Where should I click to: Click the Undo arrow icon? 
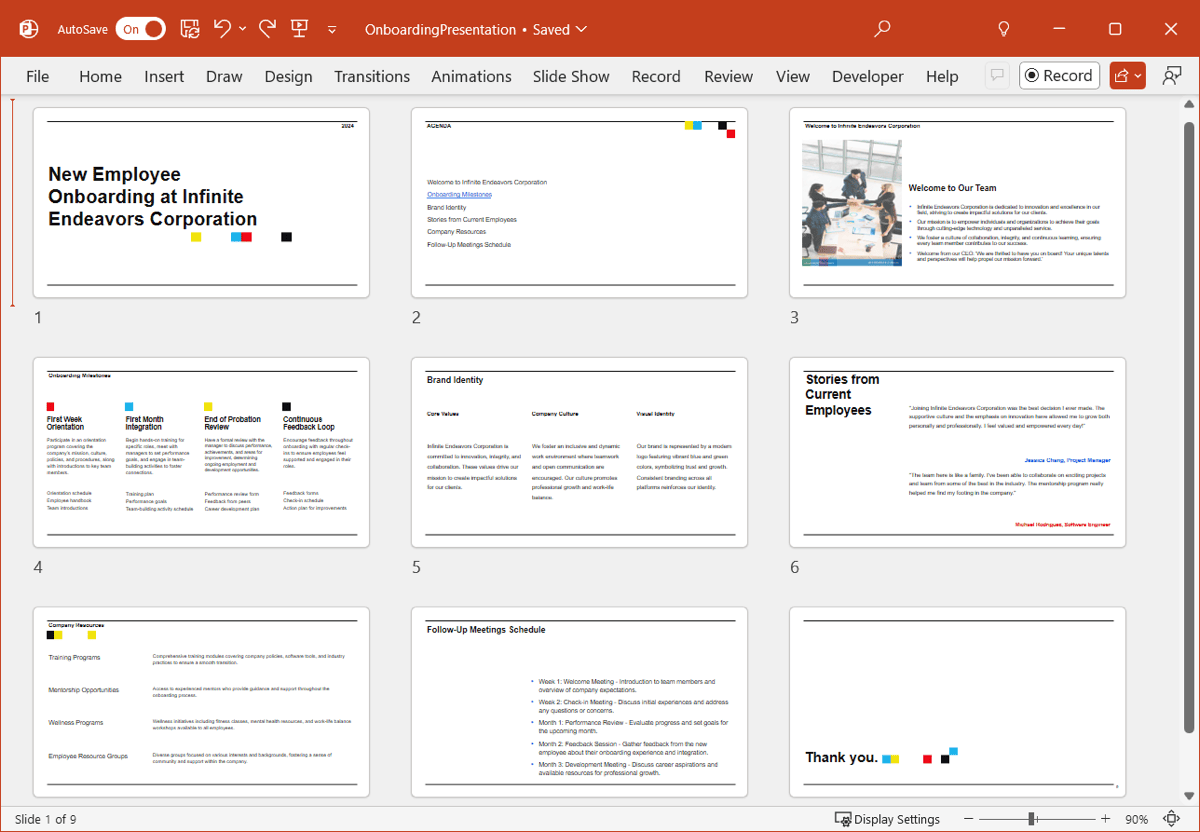tap(222, 28)
